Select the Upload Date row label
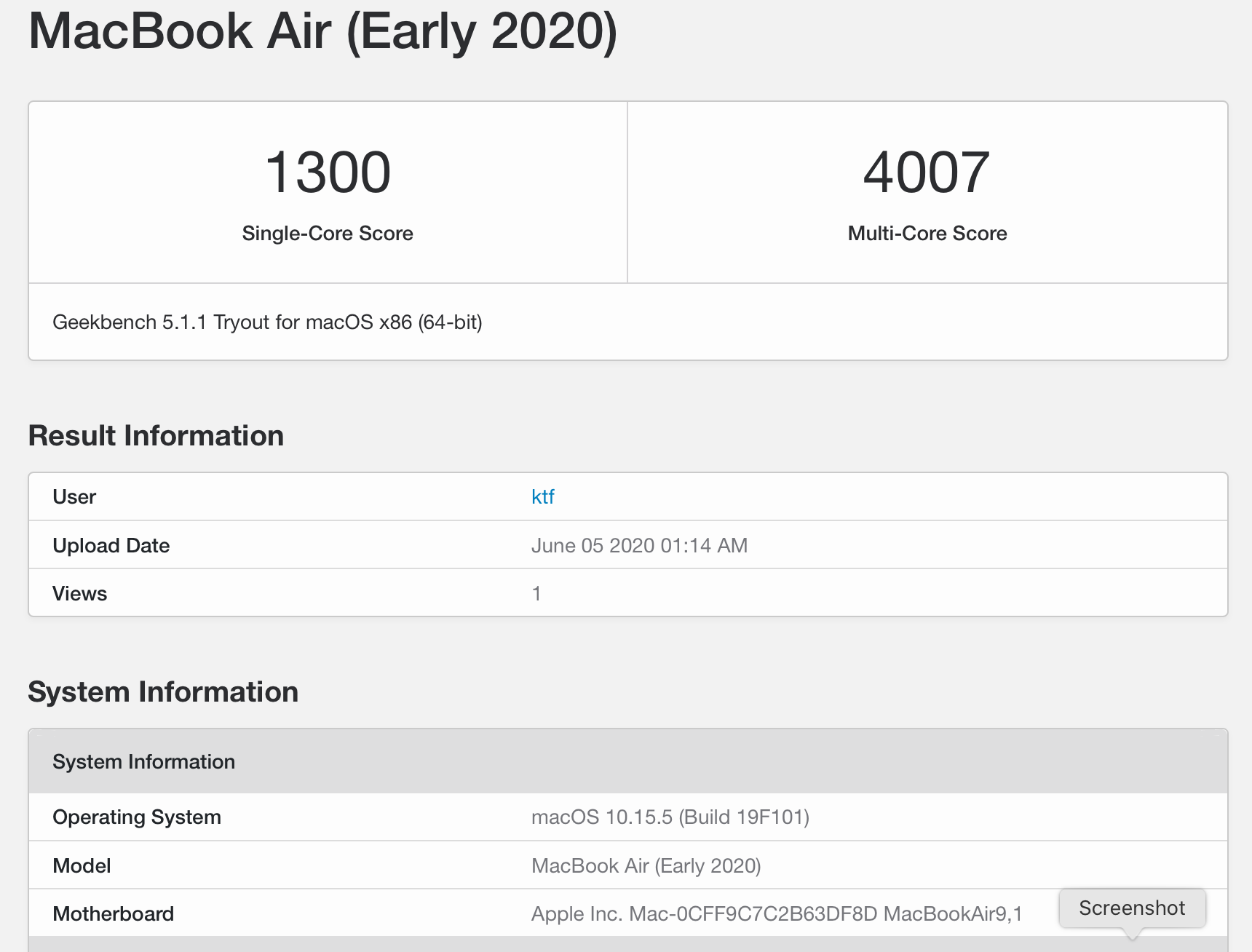Image resolution: width=1252 pixels, height=952 pixels. tap(111, 545)
